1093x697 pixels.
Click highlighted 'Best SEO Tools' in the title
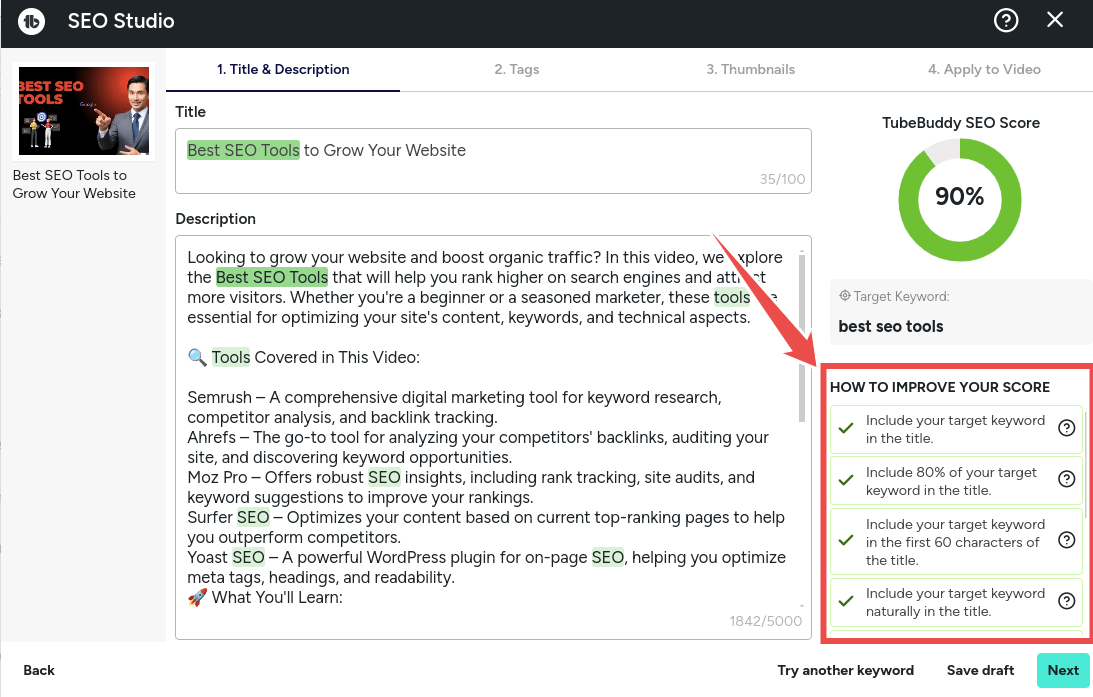pos(243,151)
